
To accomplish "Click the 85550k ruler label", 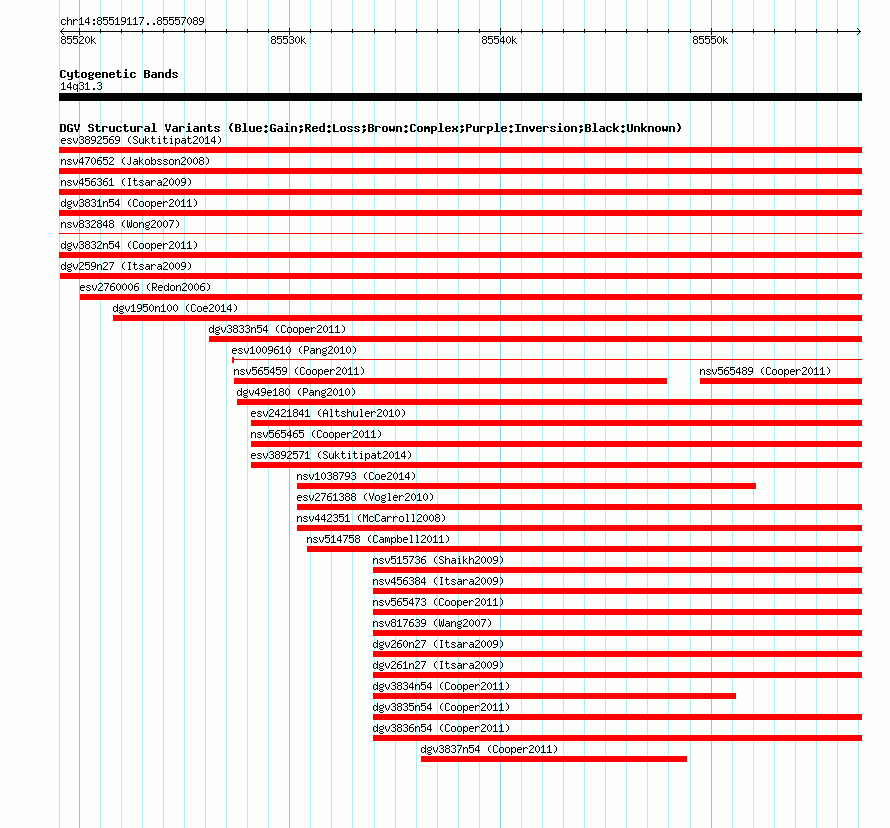I will [710, 40].
